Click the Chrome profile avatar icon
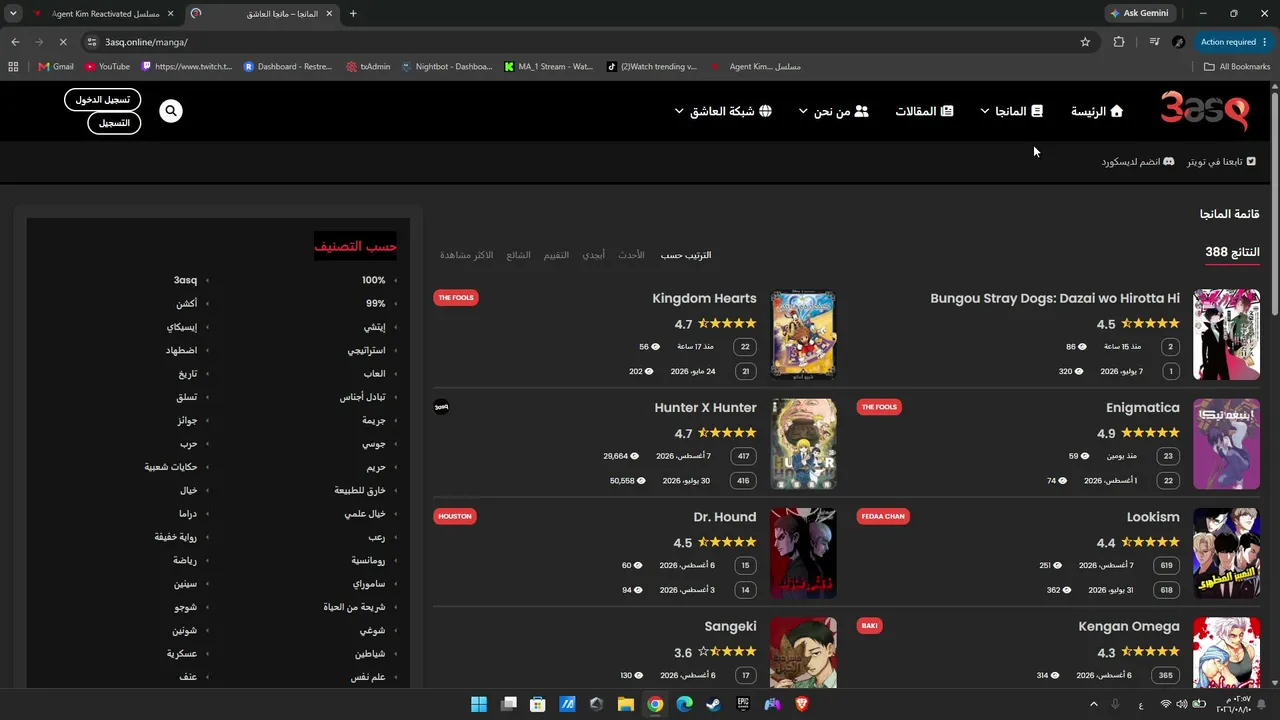 pos(1178,42)
